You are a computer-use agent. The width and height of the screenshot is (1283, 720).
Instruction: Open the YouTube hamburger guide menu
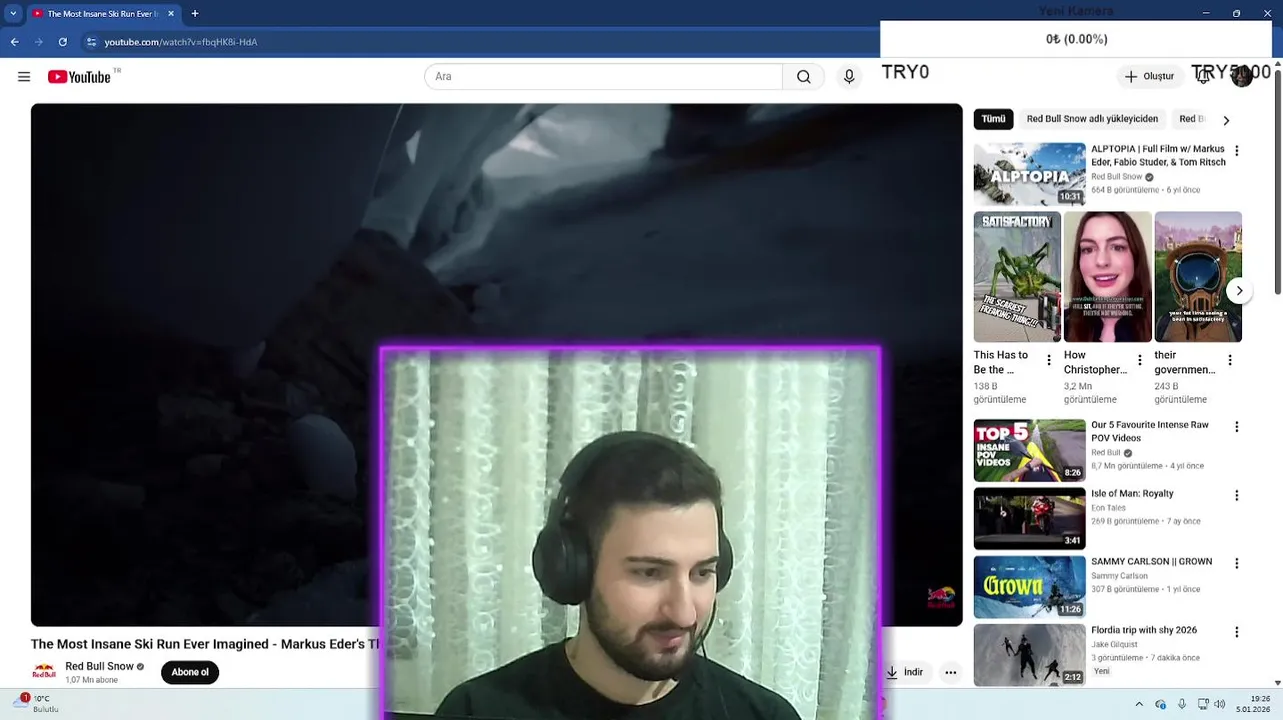[x=24, y=77]
